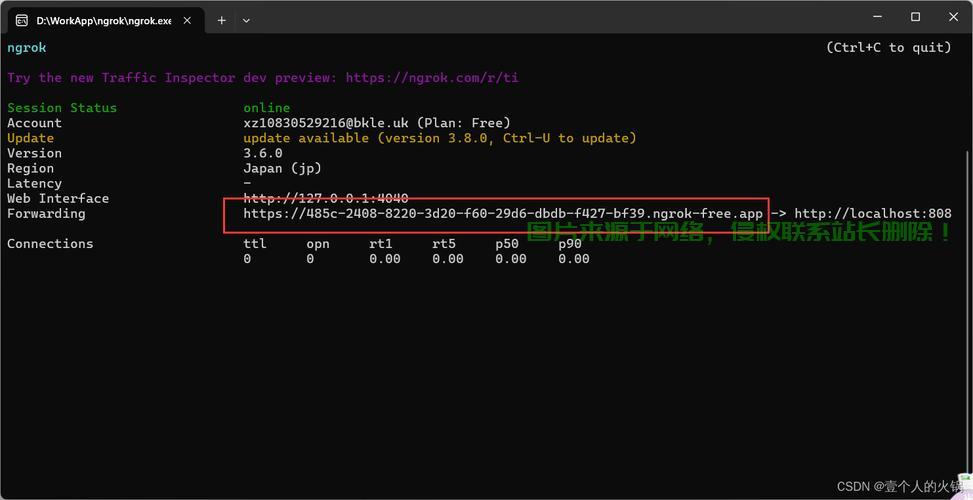
Task: Maximize the terminal window
Action: 915,17
